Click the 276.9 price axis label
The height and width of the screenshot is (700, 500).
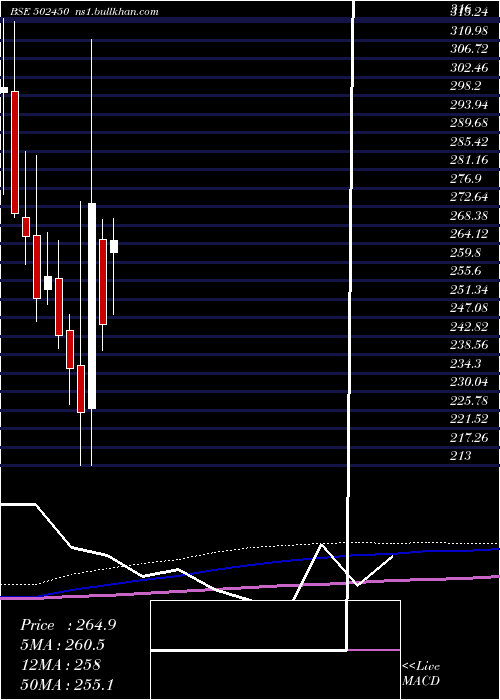465,179
